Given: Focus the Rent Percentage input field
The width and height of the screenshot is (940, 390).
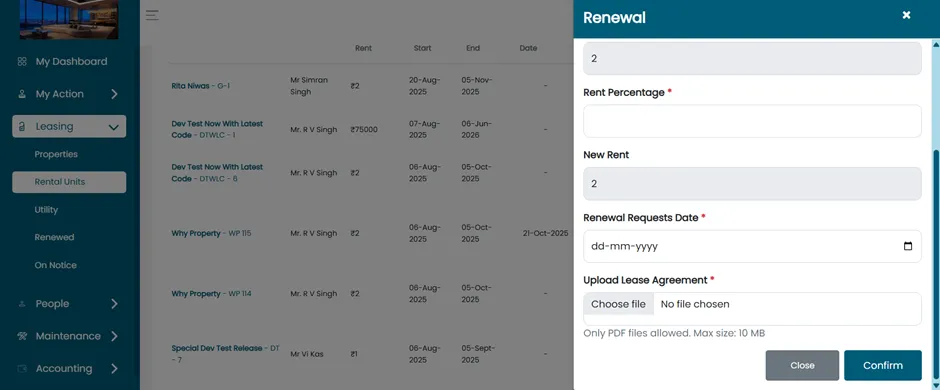Looking at the screenshot, I should [752, 121].
